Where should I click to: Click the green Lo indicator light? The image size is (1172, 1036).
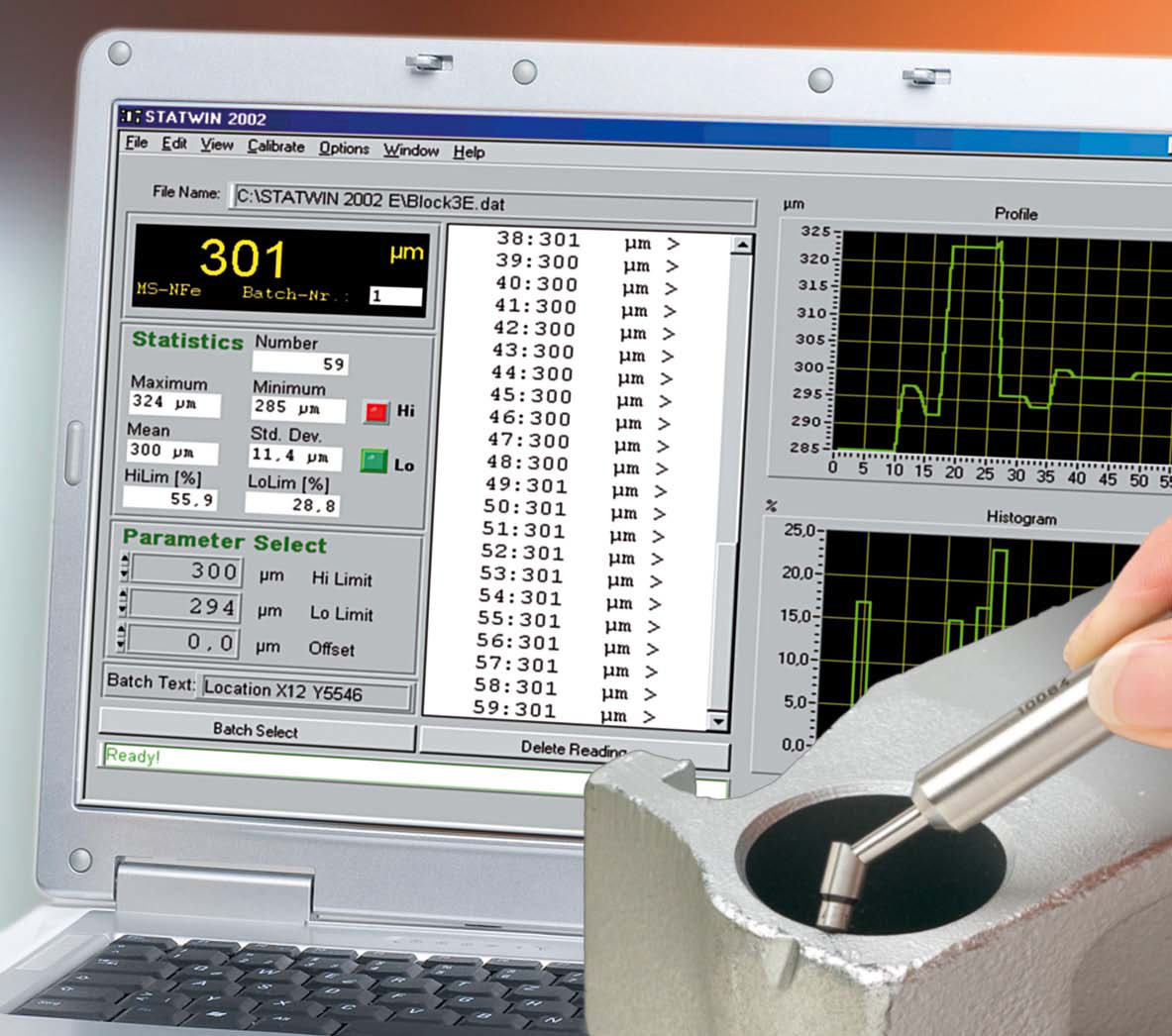tap(373, 462)
